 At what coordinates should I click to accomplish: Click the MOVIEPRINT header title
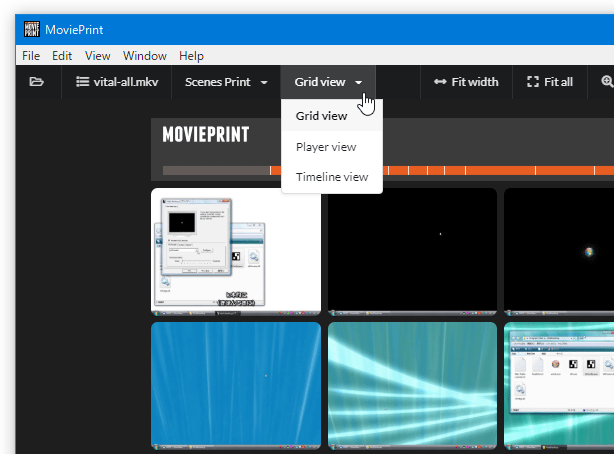[x=206, y=135]
